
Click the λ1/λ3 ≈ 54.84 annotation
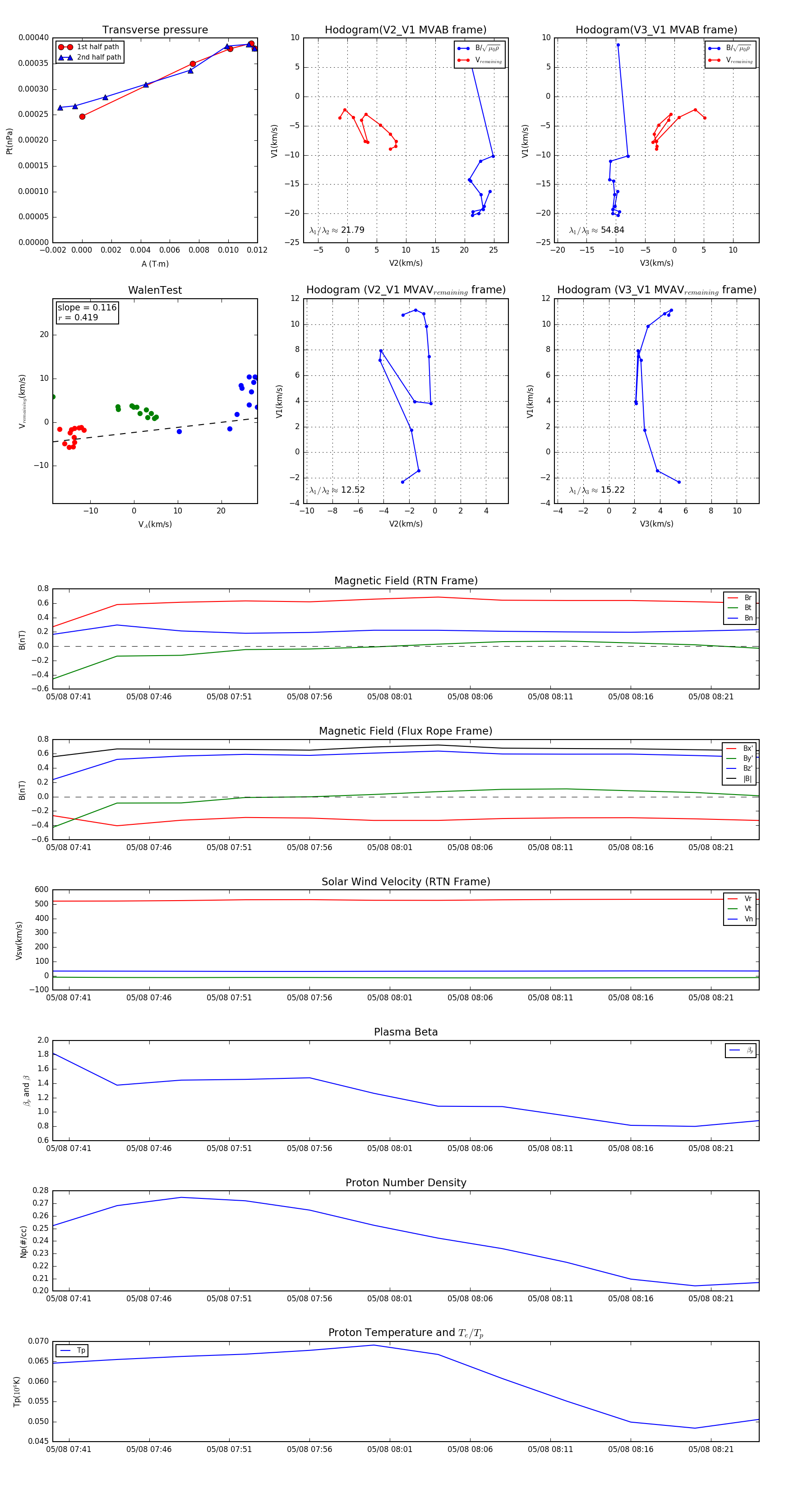click(596, 230)
